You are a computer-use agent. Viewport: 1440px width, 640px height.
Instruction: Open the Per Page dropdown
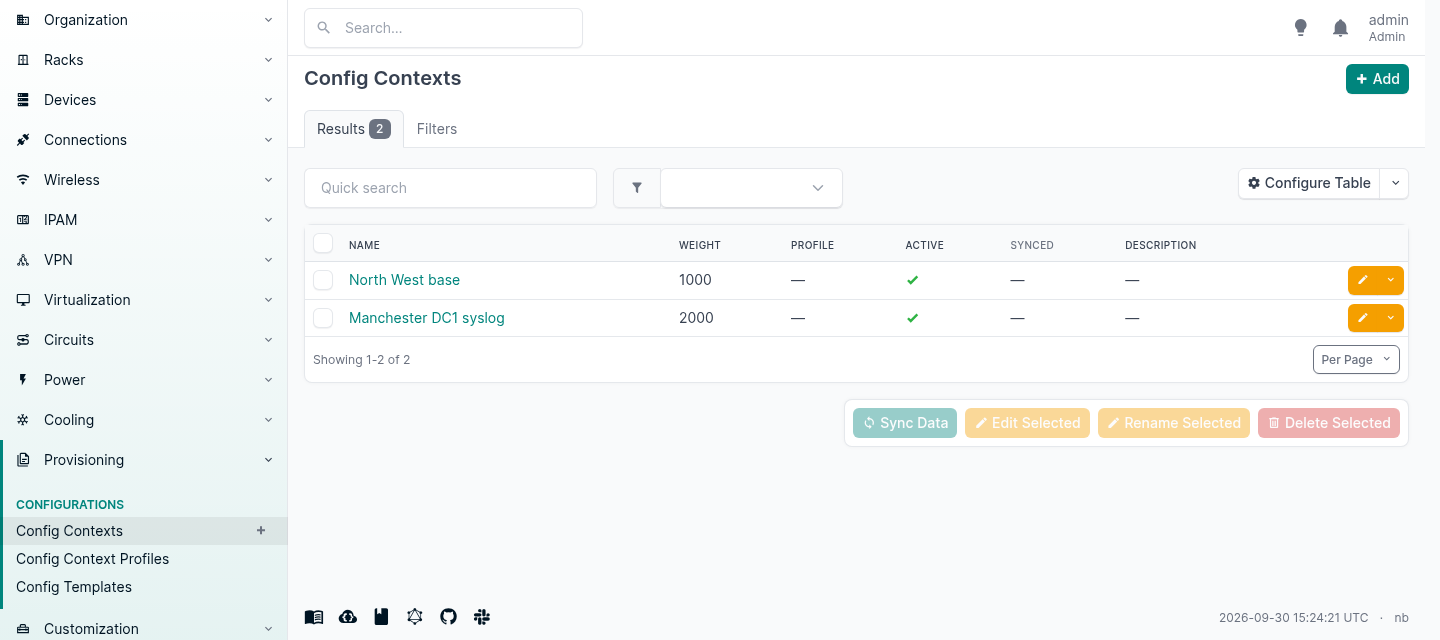click(x=1356, y=360)
